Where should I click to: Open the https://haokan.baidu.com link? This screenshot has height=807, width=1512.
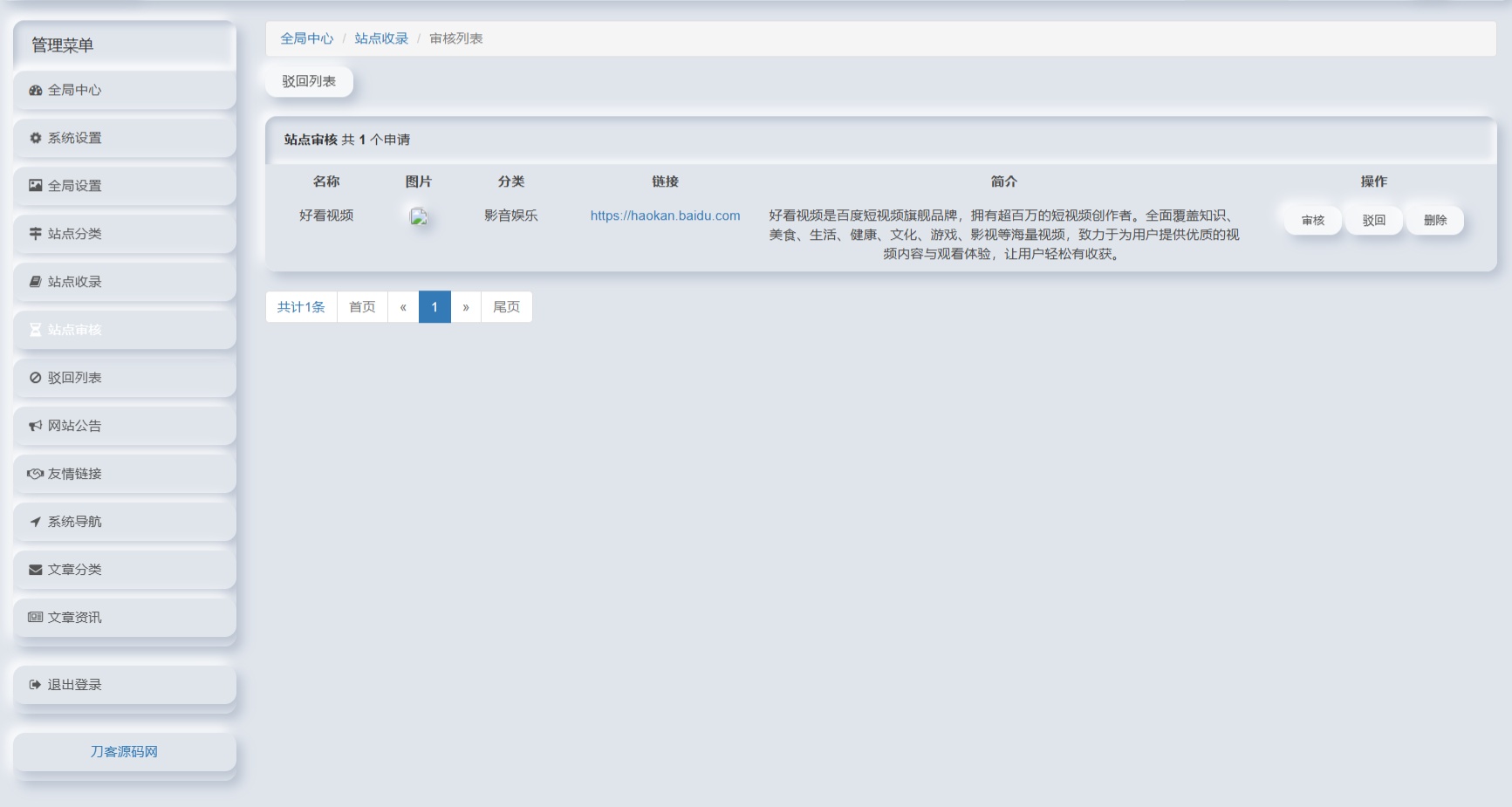[x=665, y=215]
